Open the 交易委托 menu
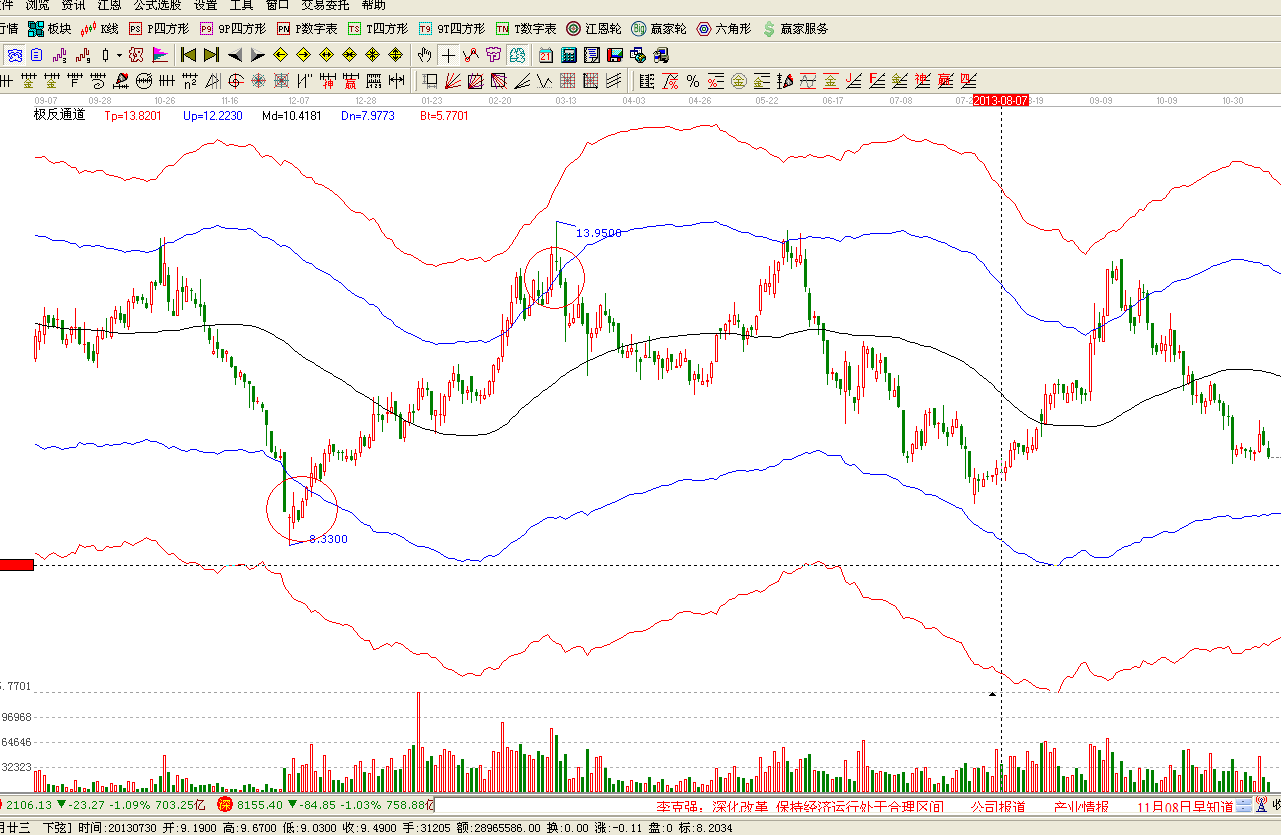1281x836 pixels. [x=326, y=5]
